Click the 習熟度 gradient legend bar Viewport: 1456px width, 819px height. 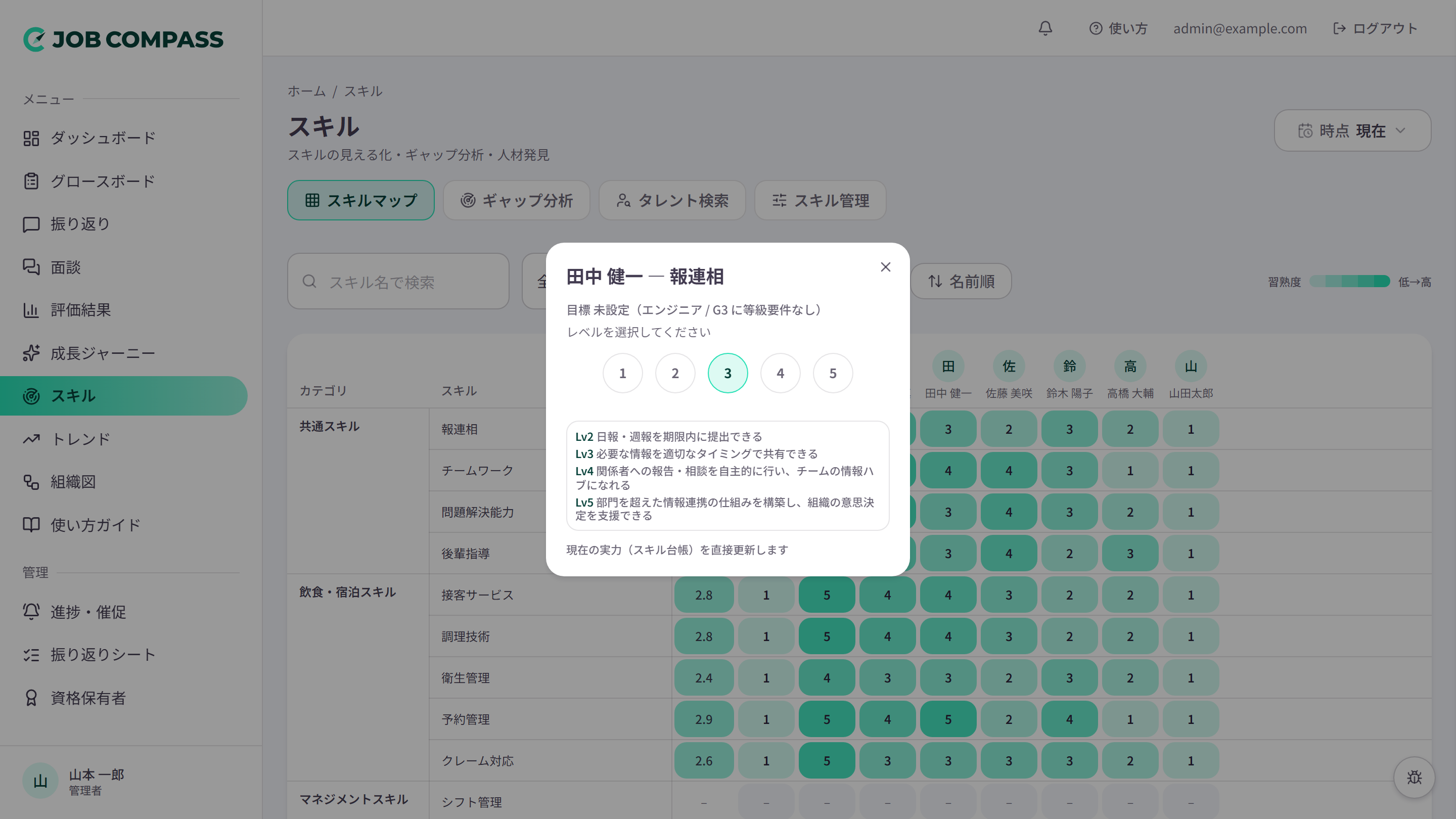point(1349,282)
